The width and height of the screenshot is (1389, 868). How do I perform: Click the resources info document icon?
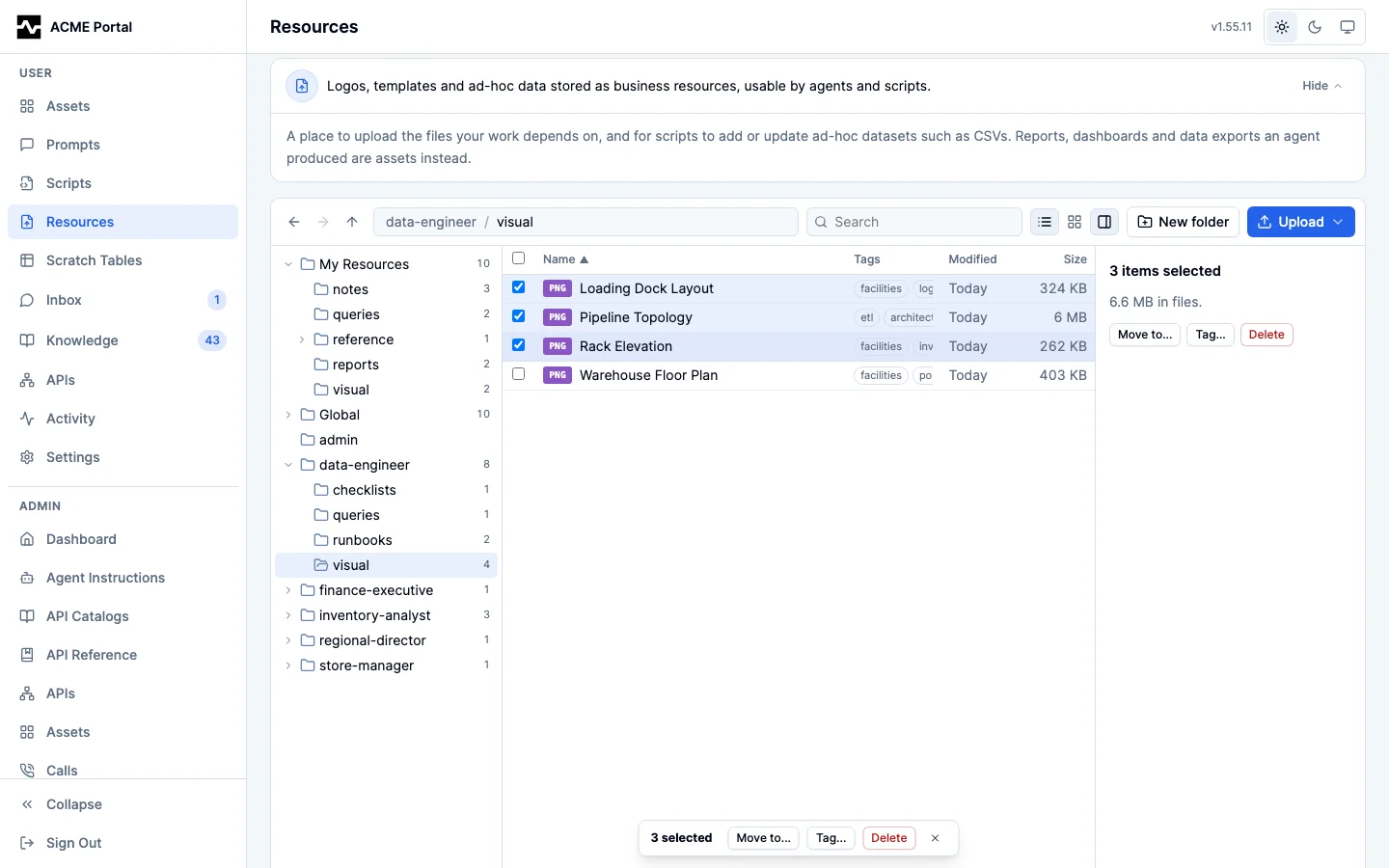(302, 86)
